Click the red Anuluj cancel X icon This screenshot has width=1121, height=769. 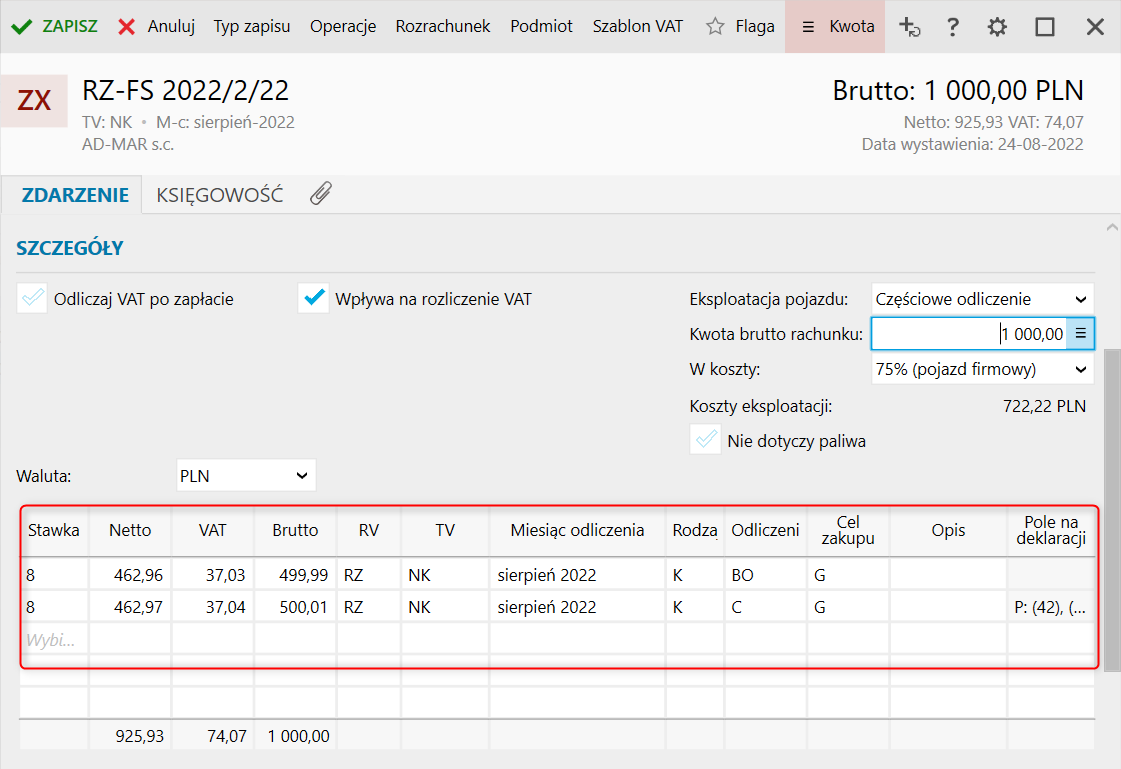[127, 27]
